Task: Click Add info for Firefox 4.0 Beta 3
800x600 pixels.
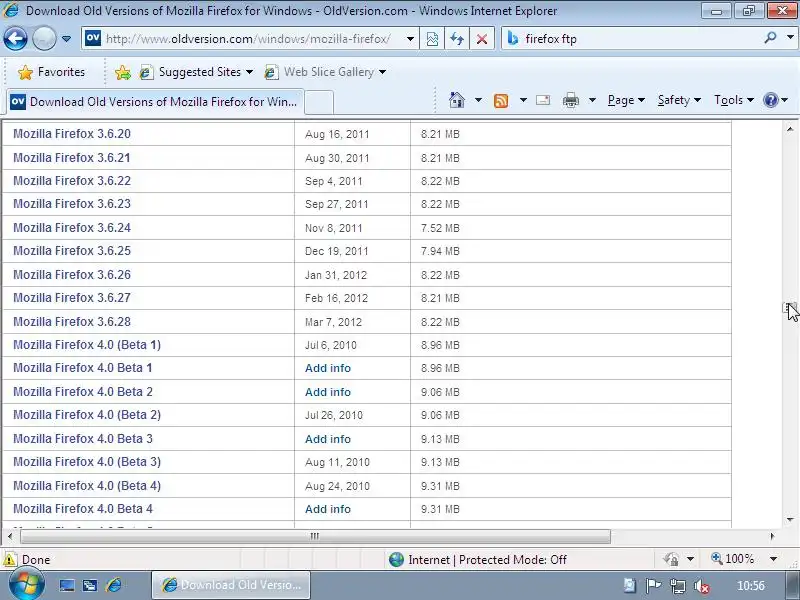Action: click(328, 439)
